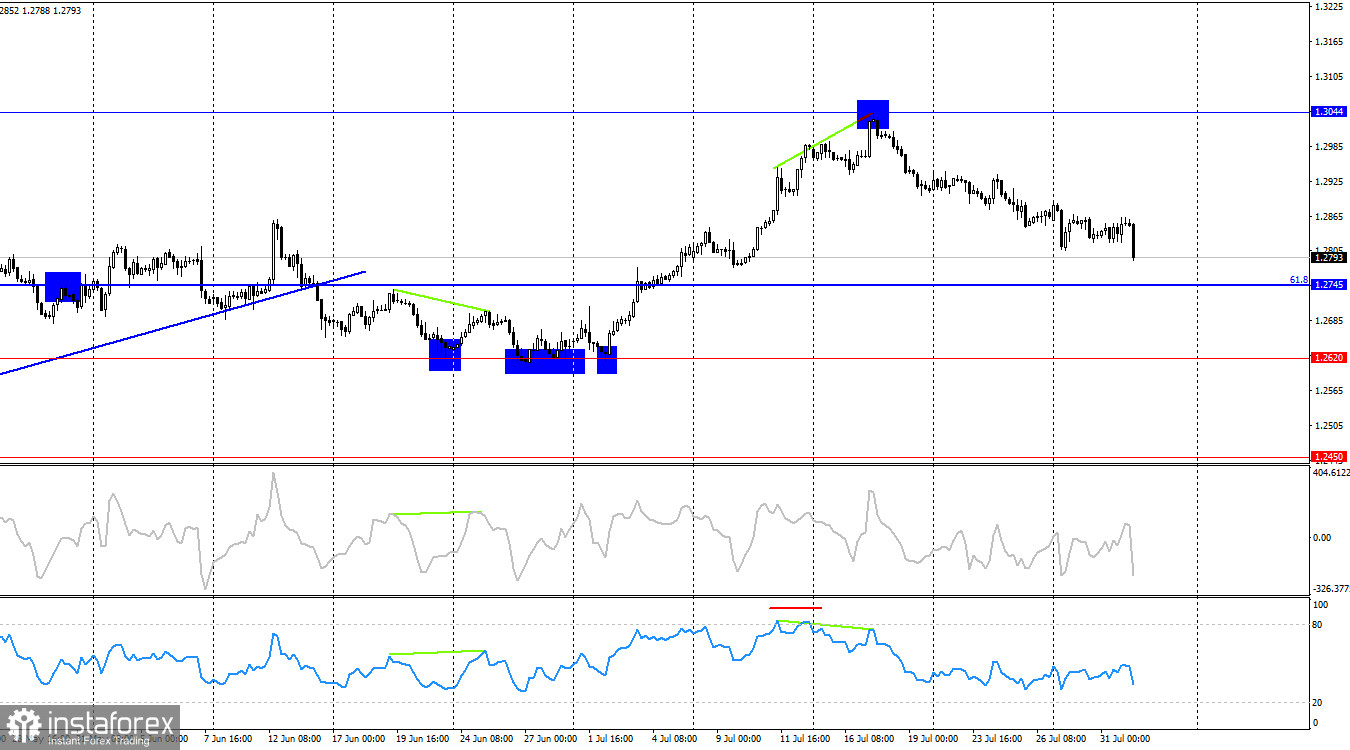Select the red line above the RSI peak
Viewport: 1350px width, 750px height.
pos(796,607)
